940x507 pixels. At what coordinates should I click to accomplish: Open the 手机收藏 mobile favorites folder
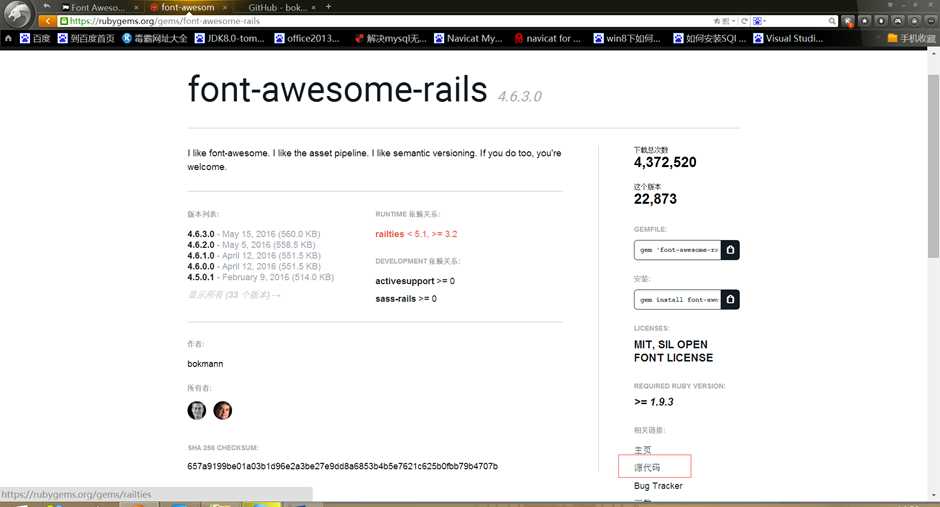click(911, 38)
